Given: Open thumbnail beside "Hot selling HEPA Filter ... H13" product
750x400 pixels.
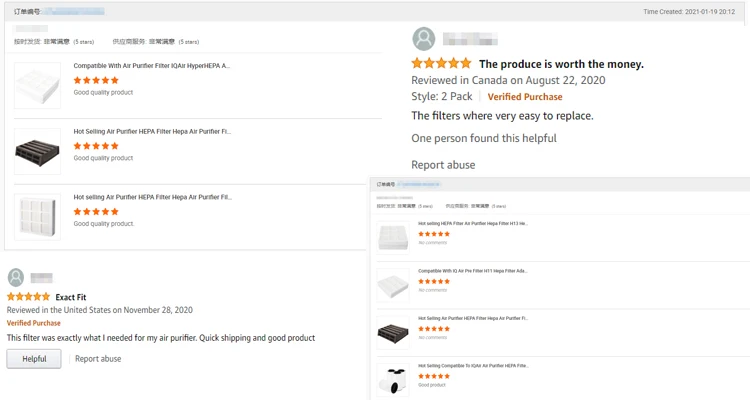Looking at the screenshot, I should (393, 237).
